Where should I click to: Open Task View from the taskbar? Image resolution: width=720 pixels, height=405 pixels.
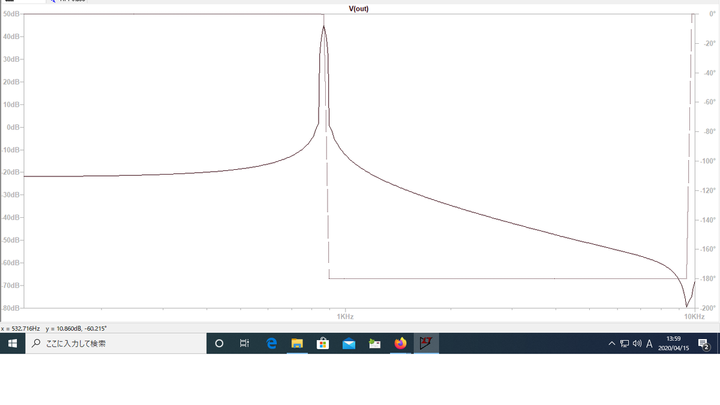245,343
